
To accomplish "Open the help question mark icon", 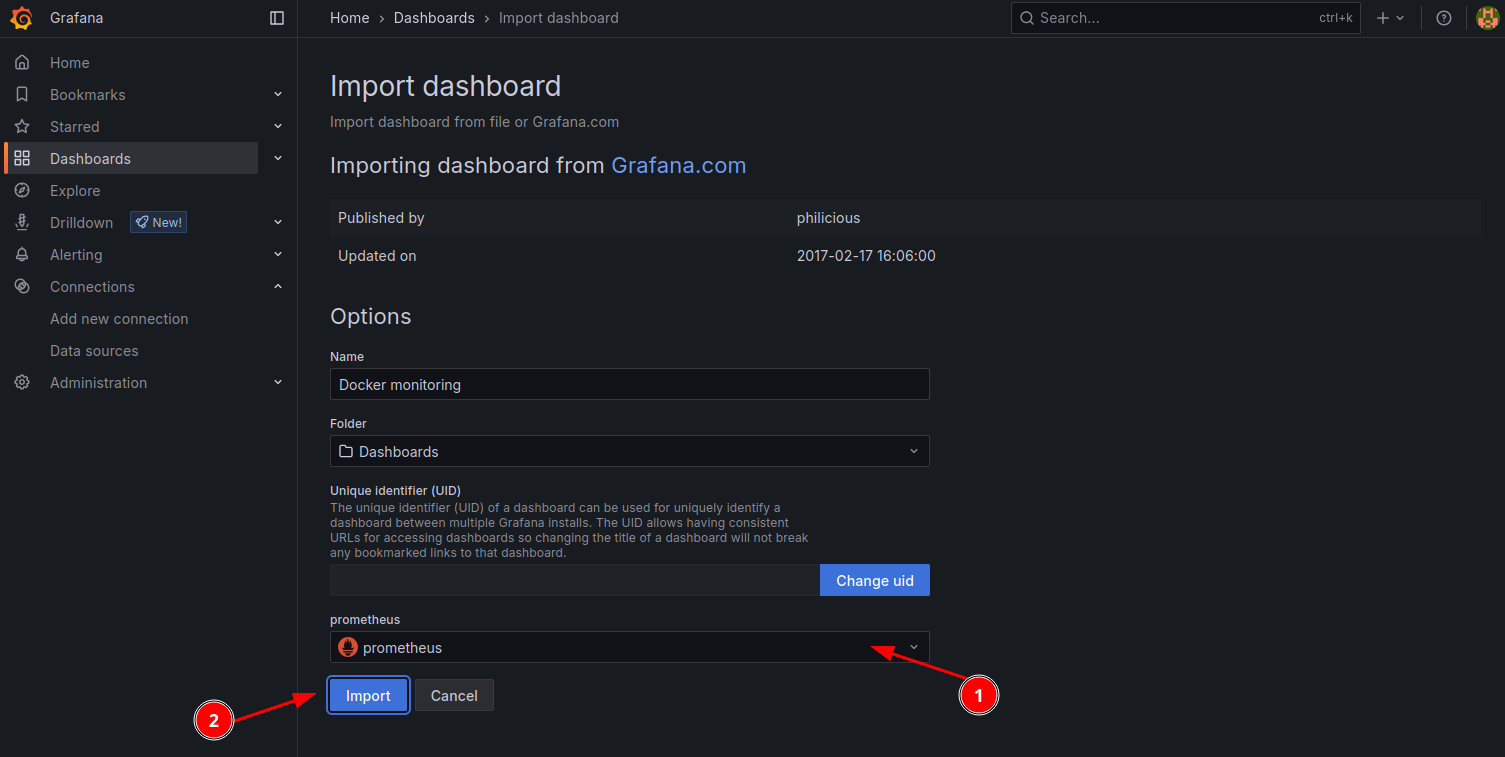I will point(1443,18).
